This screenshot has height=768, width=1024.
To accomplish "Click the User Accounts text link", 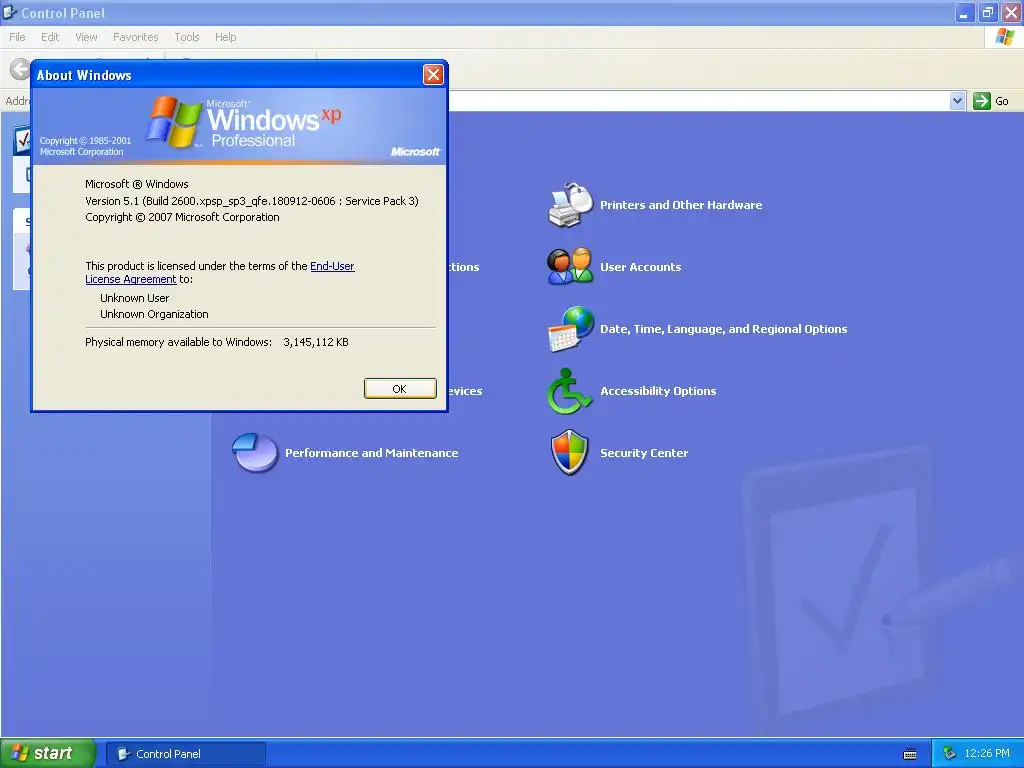I will [641, 267].
